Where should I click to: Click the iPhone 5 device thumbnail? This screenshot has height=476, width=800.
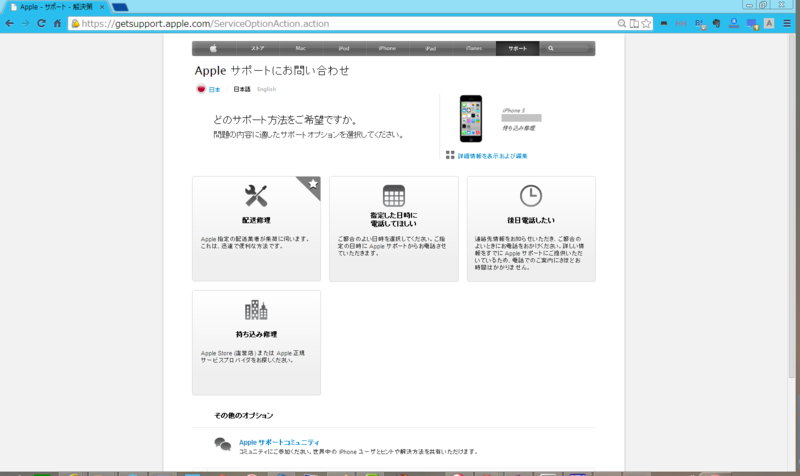(x=471, y=118)
